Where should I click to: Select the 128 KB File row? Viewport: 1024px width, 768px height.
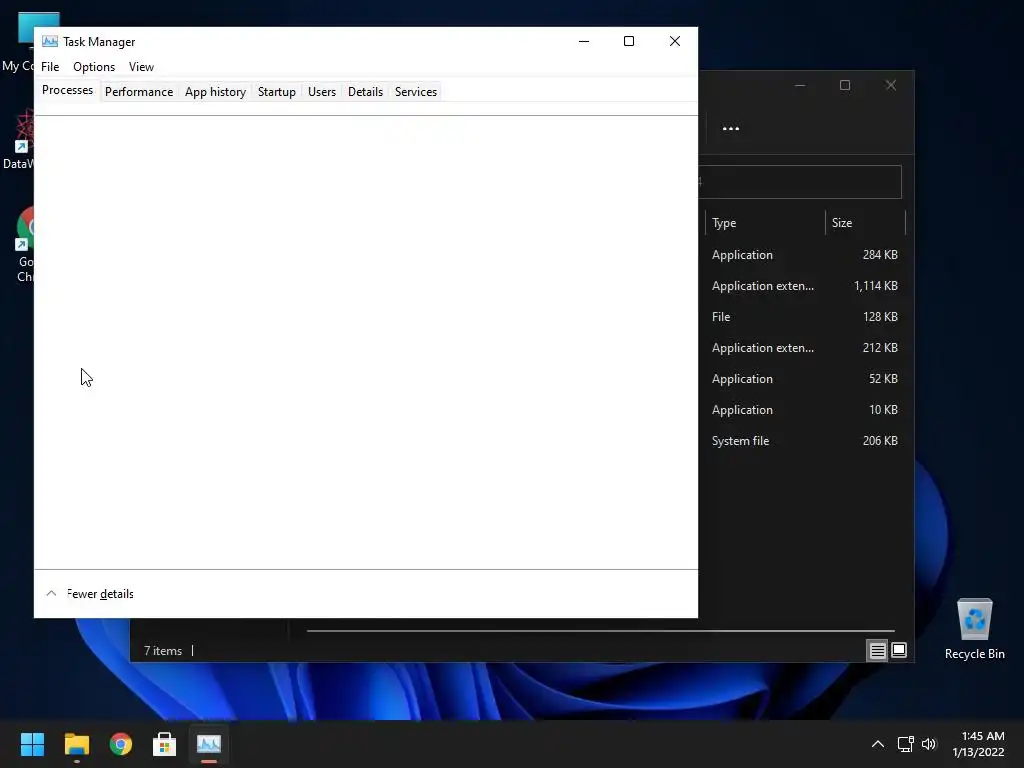coord(805,317)
